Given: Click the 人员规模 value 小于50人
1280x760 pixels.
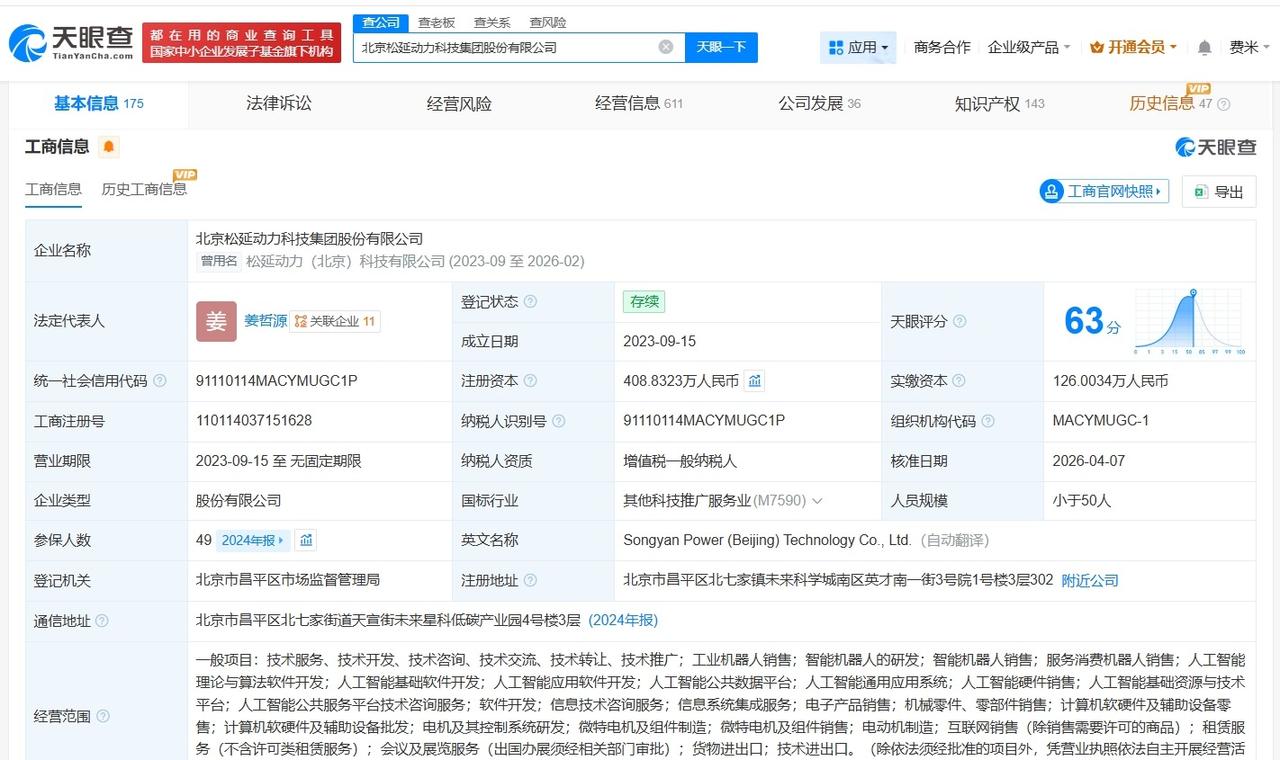Looking at the screenshot, I should coord(1082,501).
